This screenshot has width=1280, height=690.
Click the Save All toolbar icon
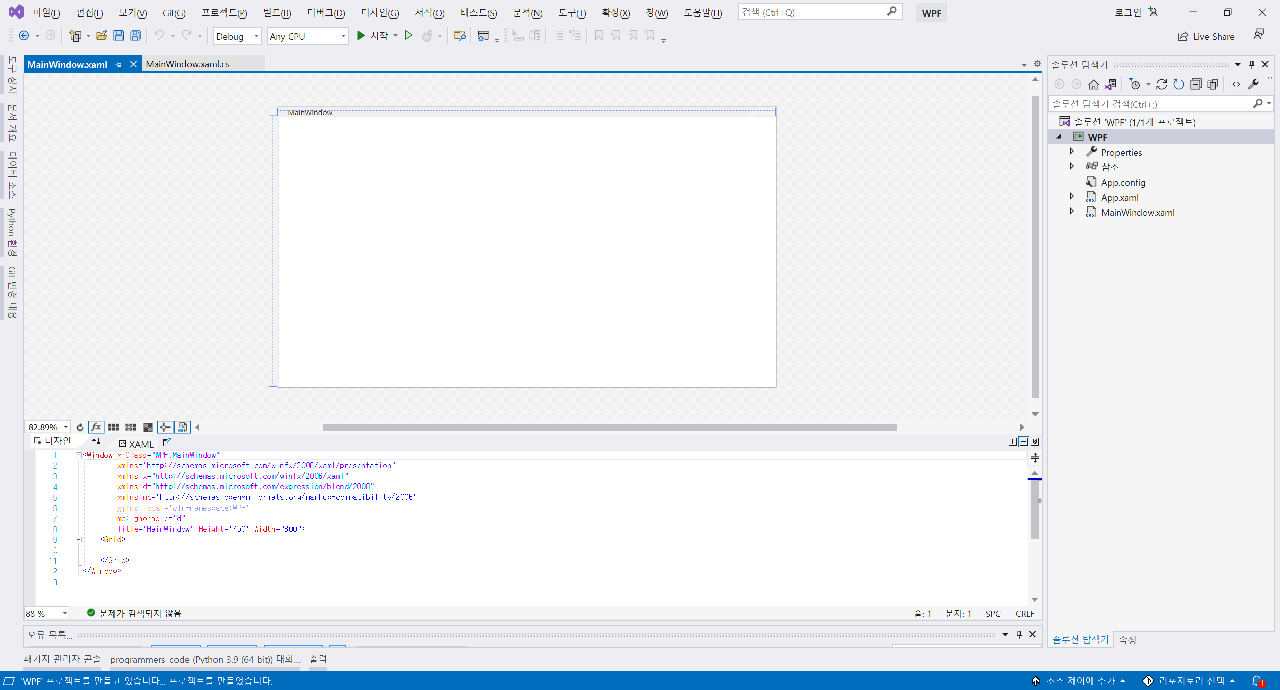(x=134, y=35)
